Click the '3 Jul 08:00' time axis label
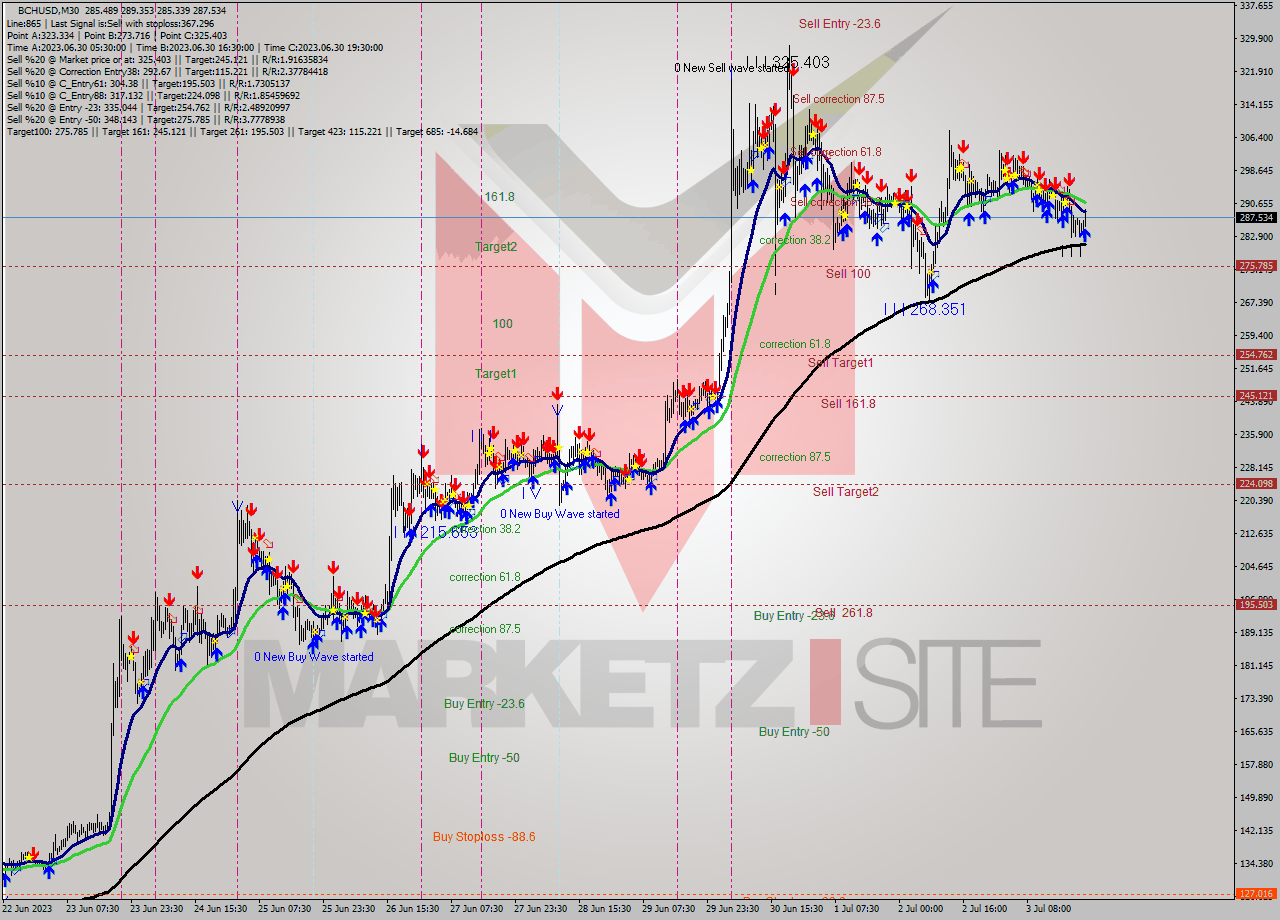This screenshot has height=920, width=1280. [x=1049, y=909]
